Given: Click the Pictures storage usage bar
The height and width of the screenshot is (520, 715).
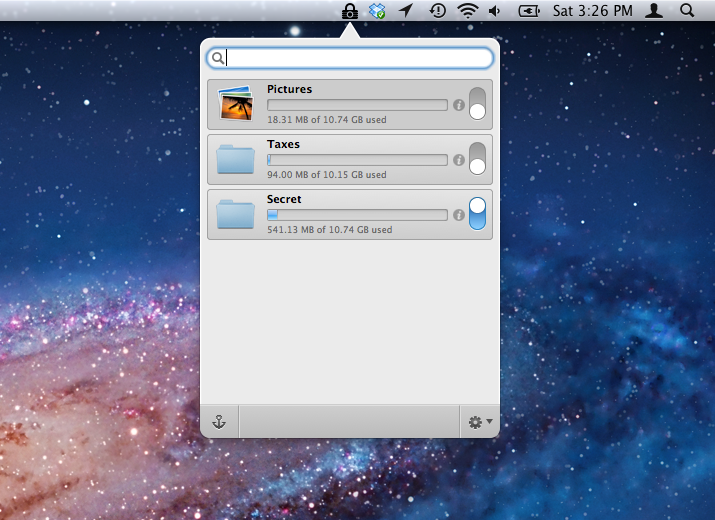Looking at the screenshot, I should pos(357,105).
